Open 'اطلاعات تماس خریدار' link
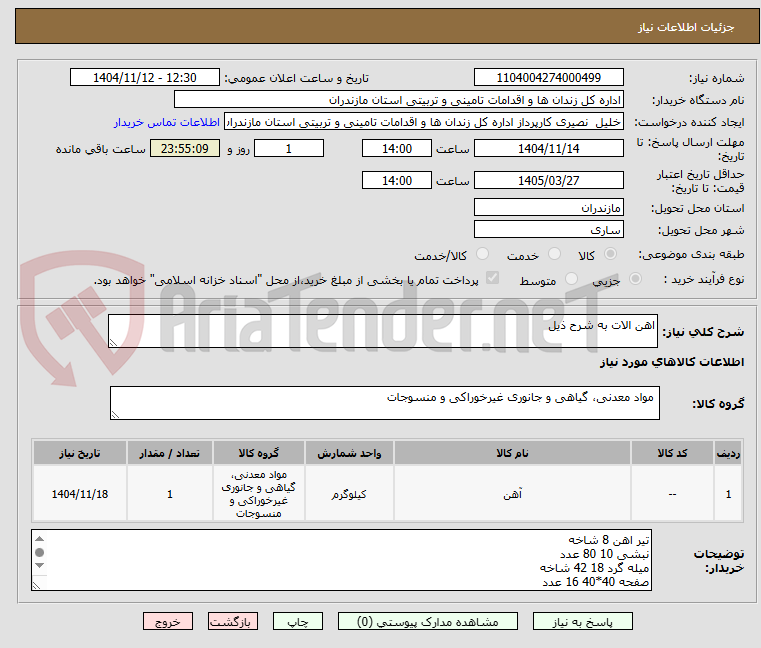Image resolution: width=761 pixels, height=648 pixels. click(x=167, y=122)
